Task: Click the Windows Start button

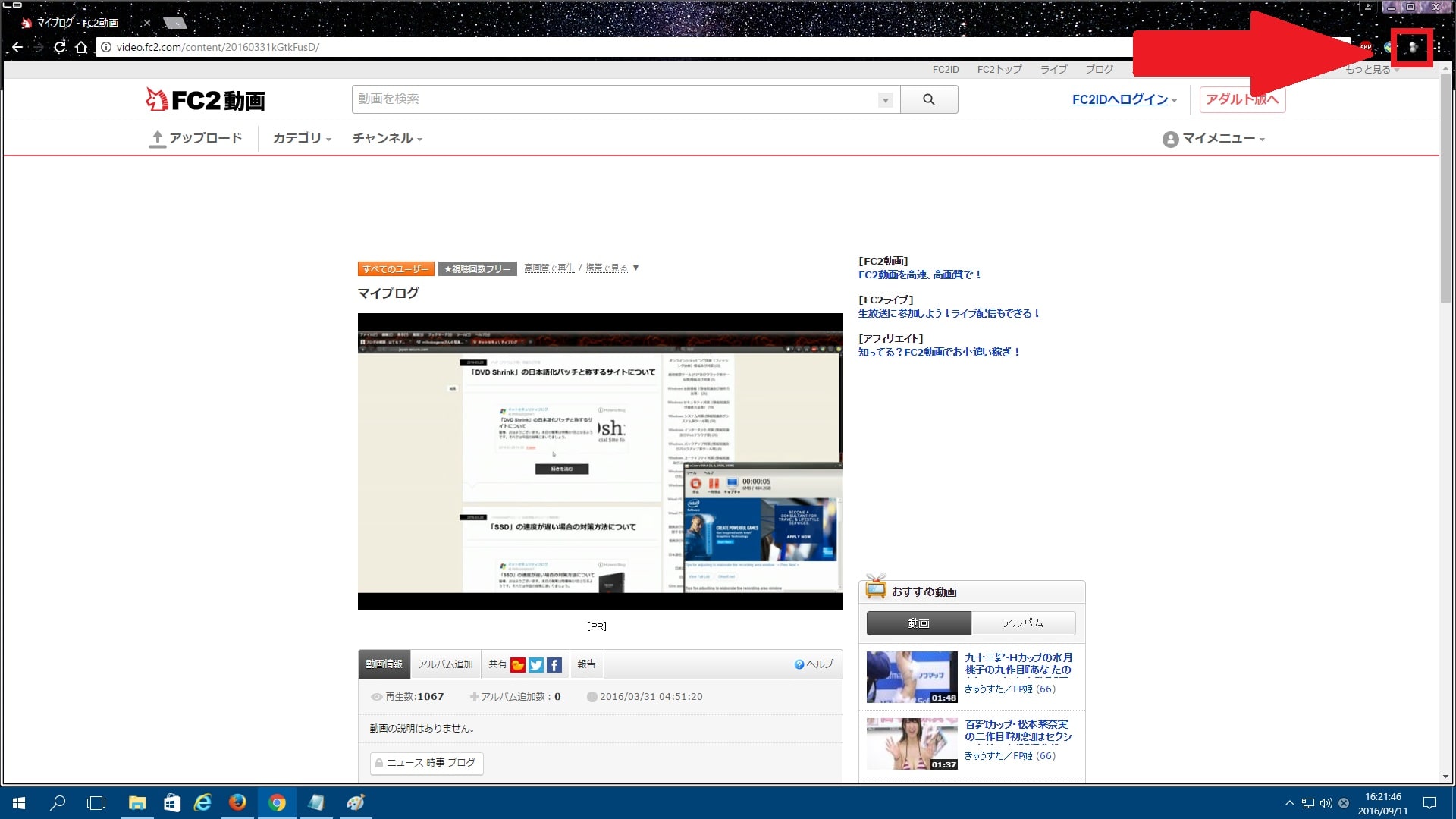Action: [x=19, y=803]
